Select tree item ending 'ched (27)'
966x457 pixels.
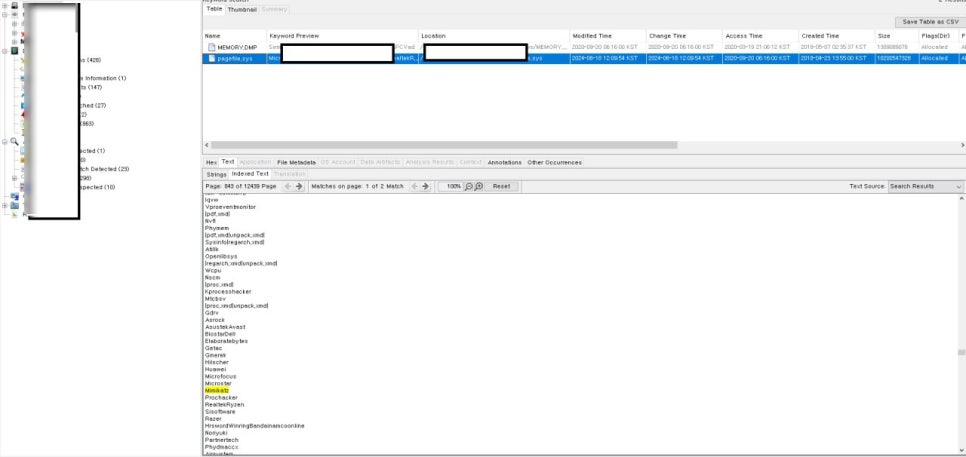click(x=93, y=105)
